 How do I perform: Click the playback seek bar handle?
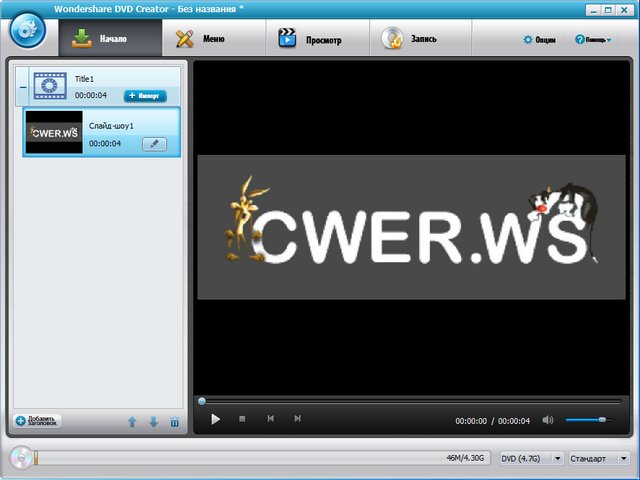pyautogui.click(x=202, y=401)
